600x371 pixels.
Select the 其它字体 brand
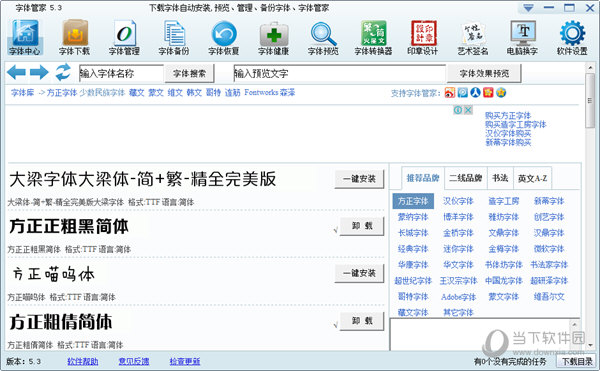click(458, 312)
